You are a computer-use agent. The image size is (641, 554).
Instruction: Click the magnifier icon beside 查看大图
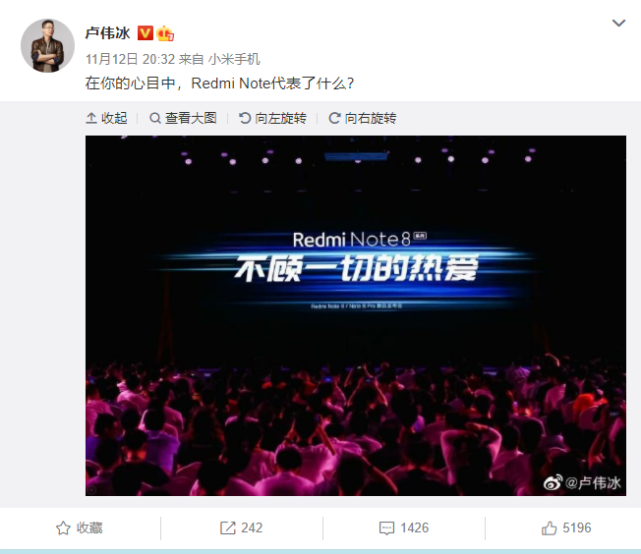pos(155,118)
